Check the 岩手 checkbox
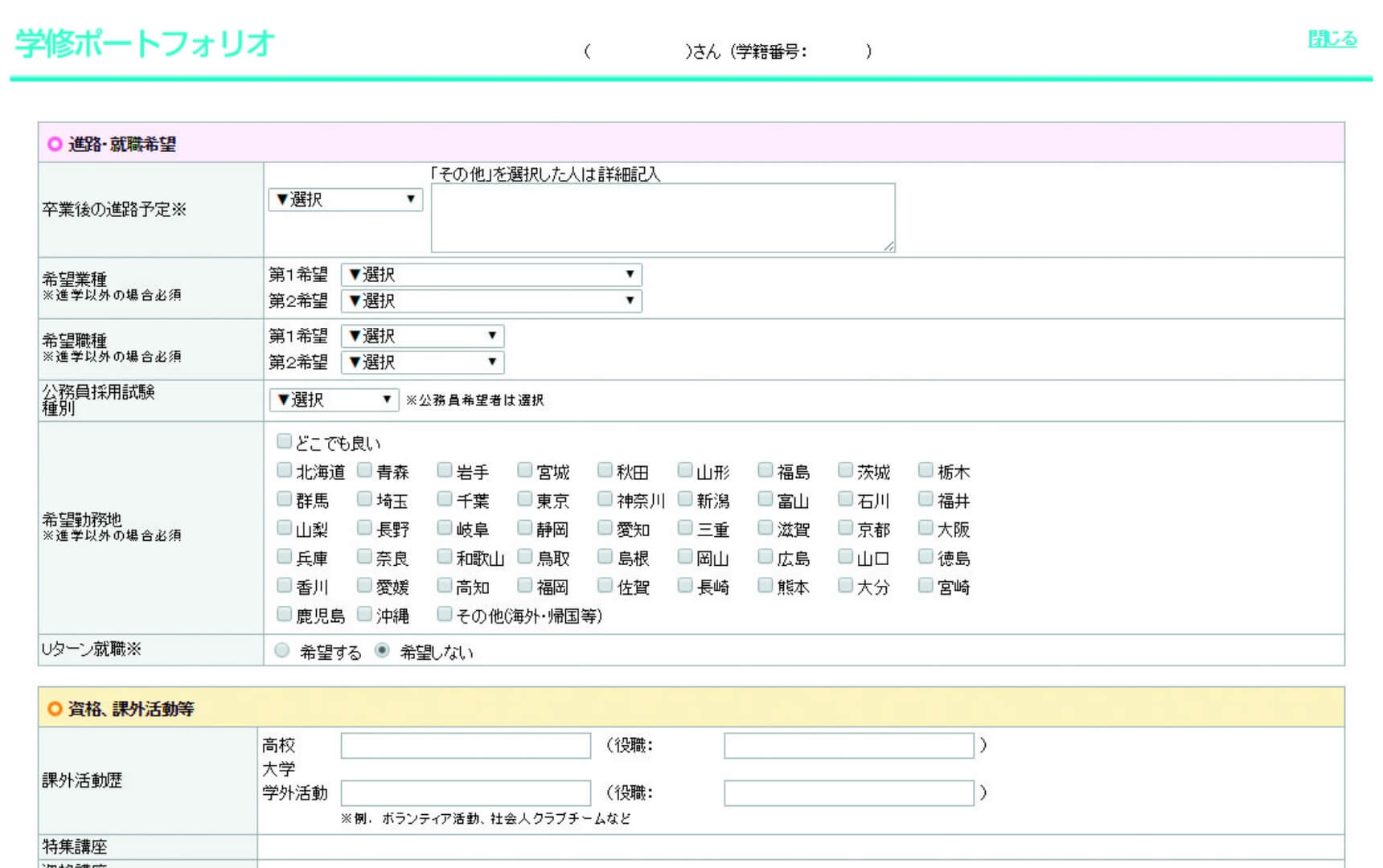The image size is (1383, 868). click(445, 470)
